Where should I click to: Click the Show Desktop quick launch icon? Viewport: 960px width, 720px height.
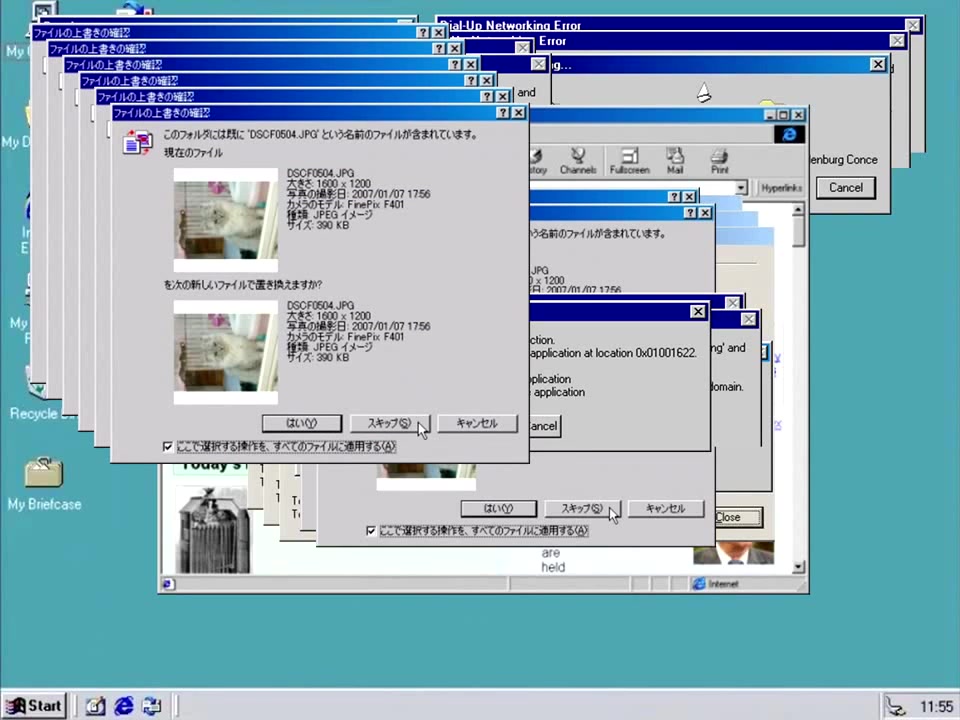pos(96,706)
